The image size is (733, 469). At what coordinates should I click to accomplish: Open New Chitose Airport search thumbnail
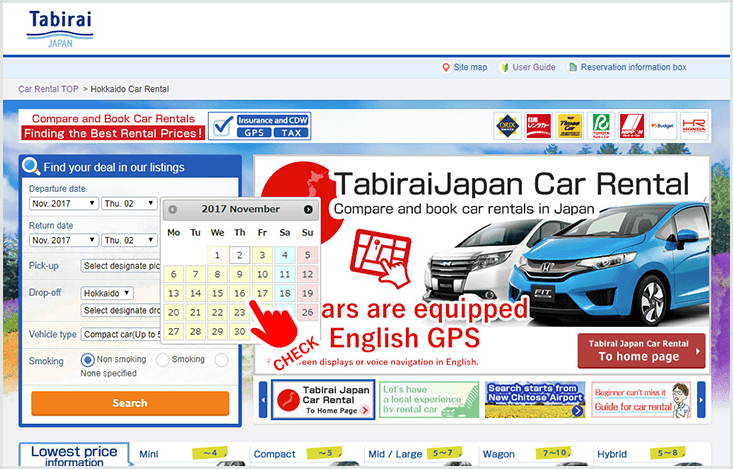point(535,400)
